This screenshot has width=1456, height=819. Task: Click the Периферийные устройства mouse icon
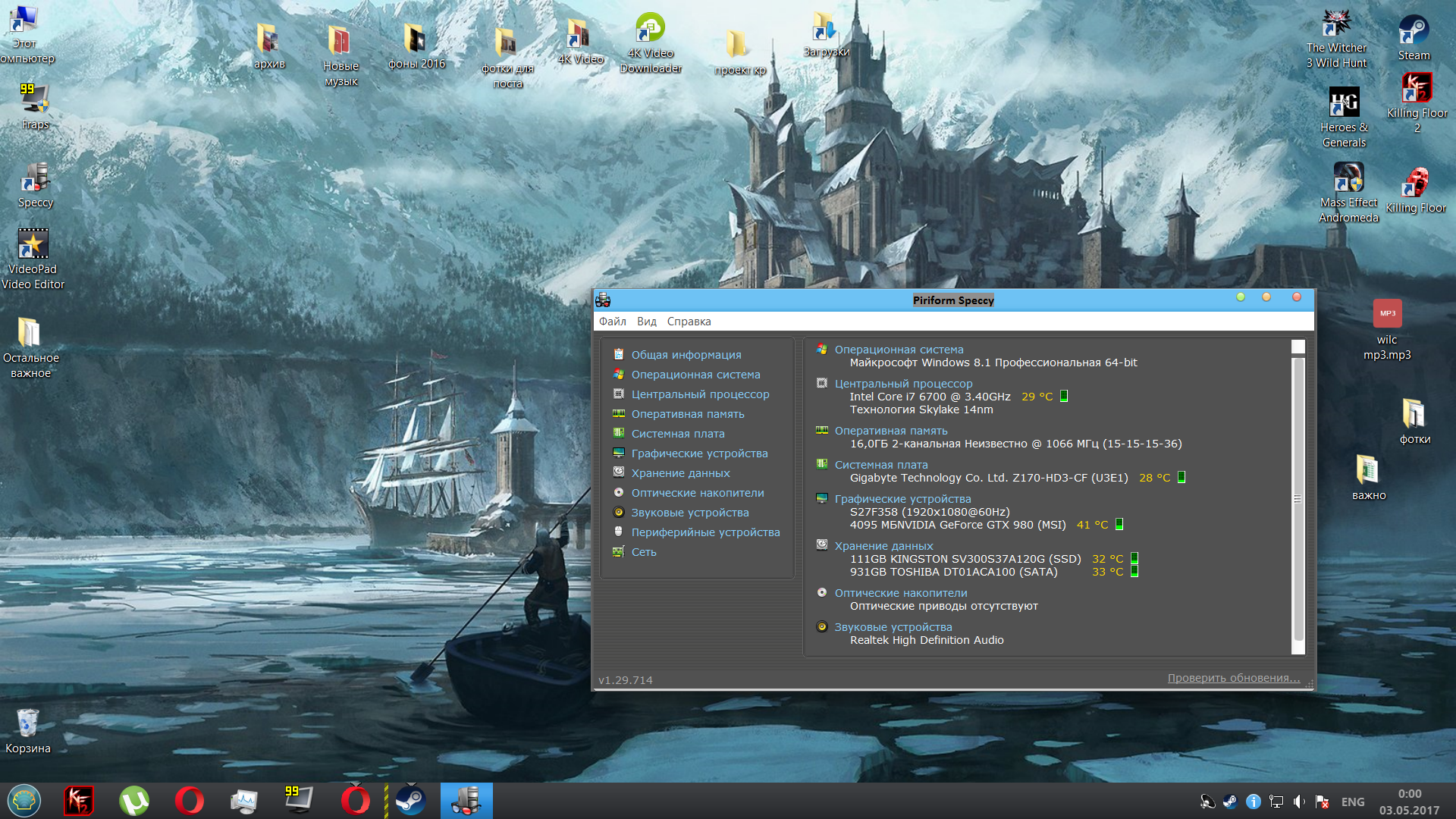619,532
